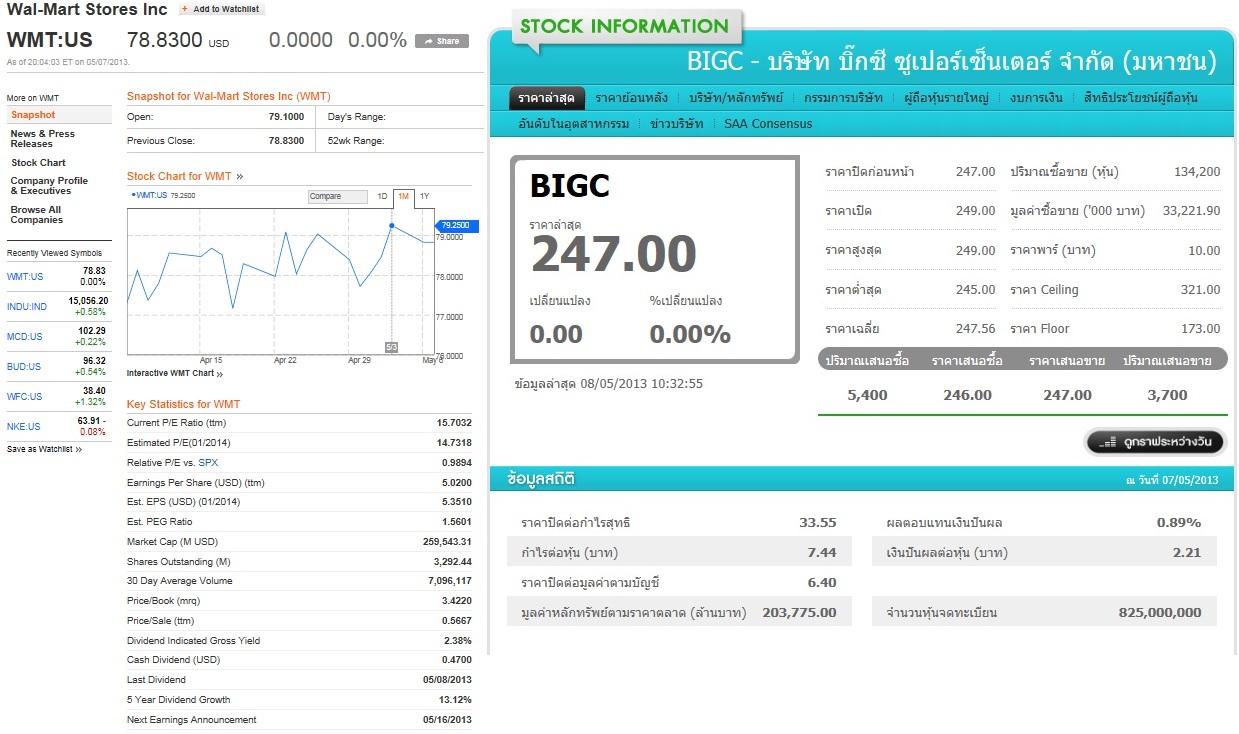The image size is (1239, 734).
Task: Click the 5 Year Dividend Growth value 13.12%
Action: coord(455,700)
